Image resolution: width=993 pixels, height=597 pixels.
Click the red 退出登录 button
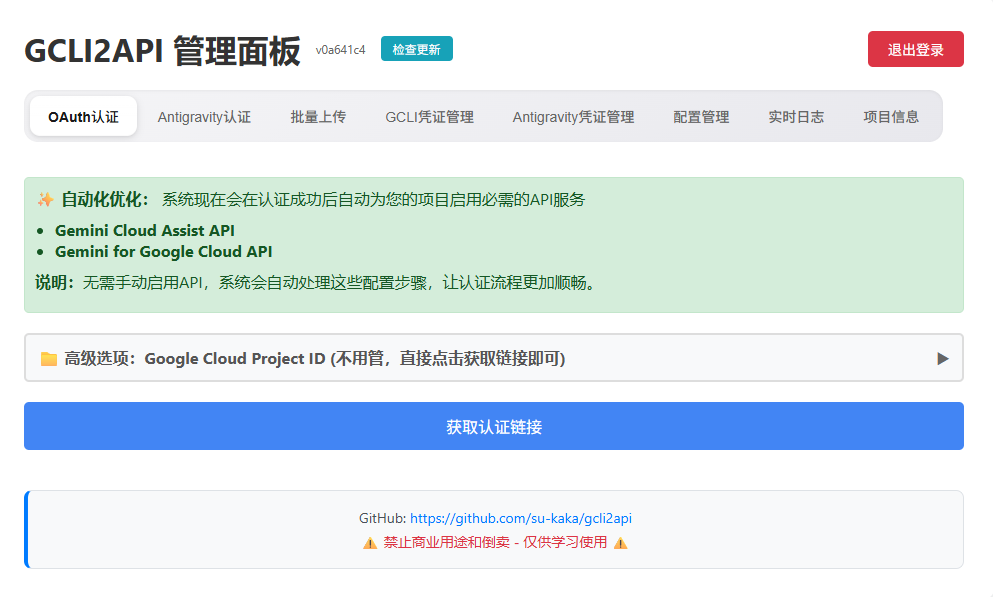coord(915,49)
